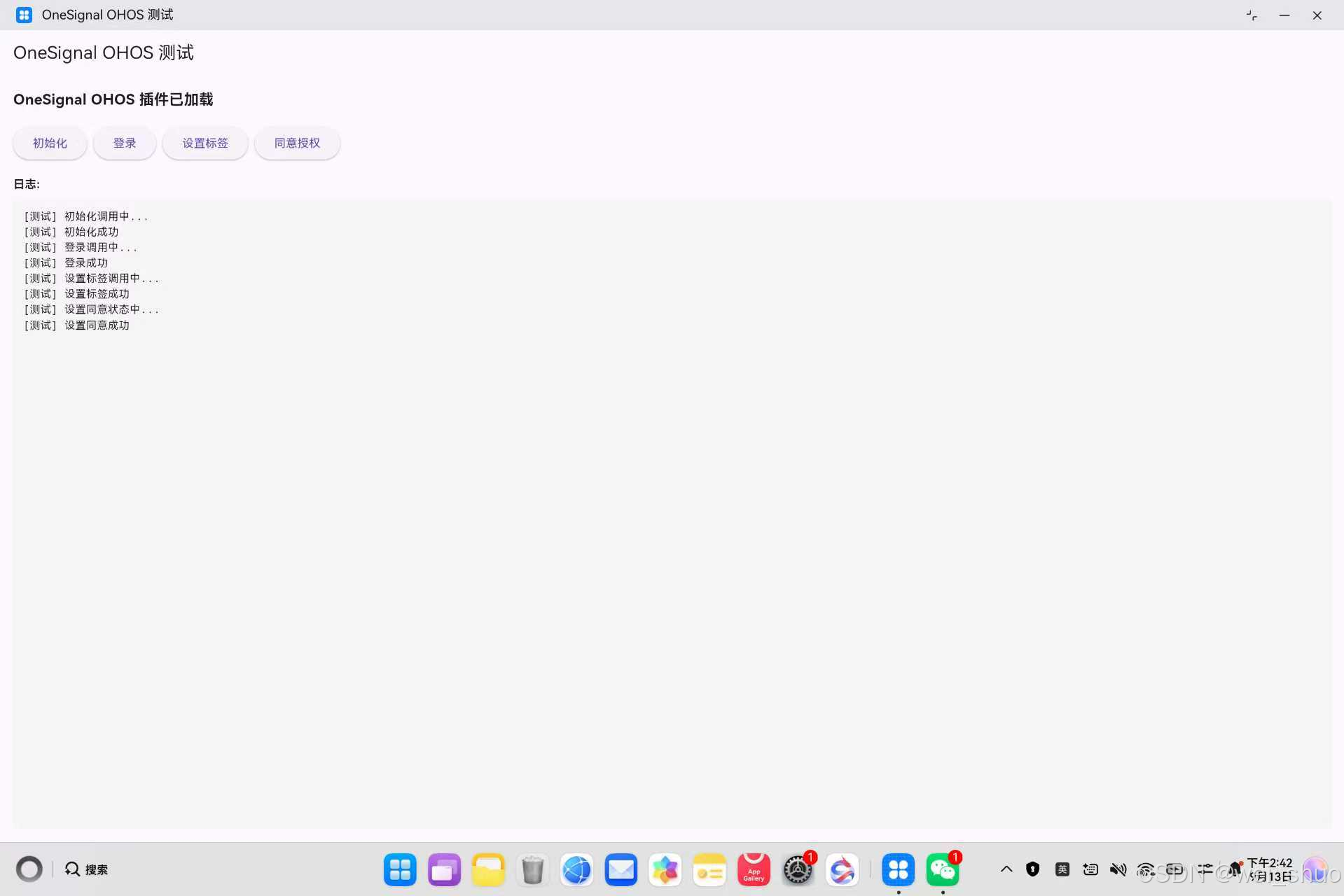The height and width of the screenshot is (896, 1344).
Task: Open the control center sliders icon
Action: (1205, 869)
